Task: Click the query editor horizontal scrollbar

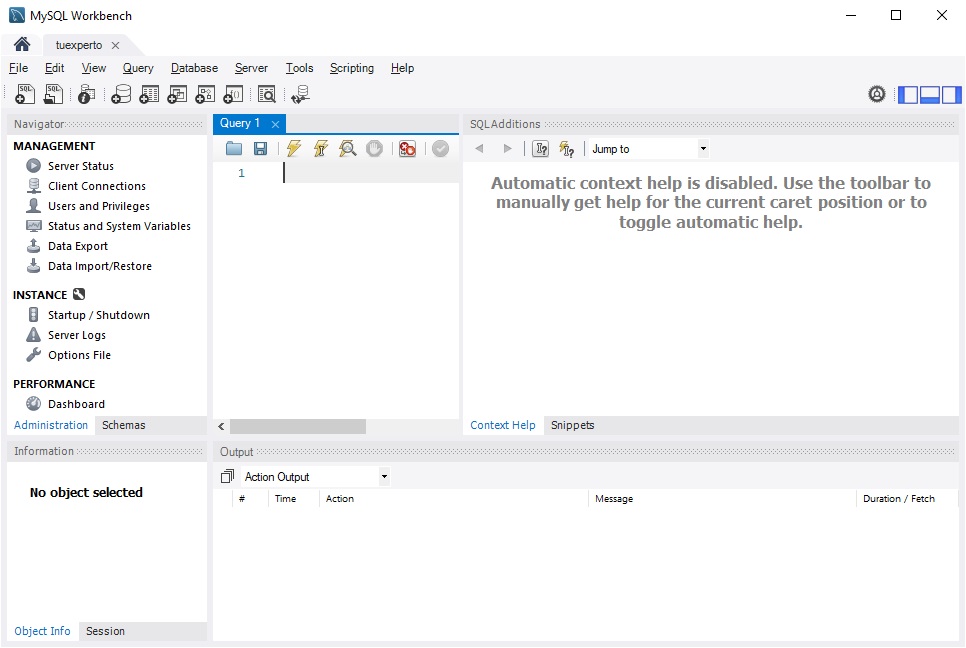Action: tap(297, 426)
